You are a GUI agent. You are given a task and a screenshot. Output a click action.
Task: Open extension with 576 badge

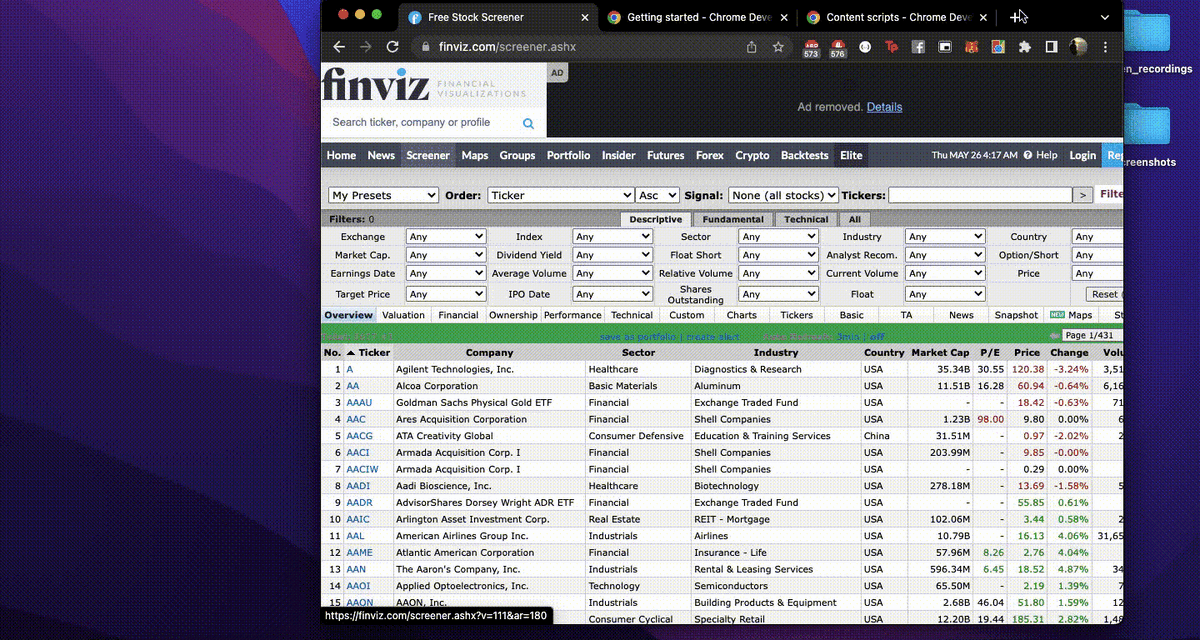838,48
